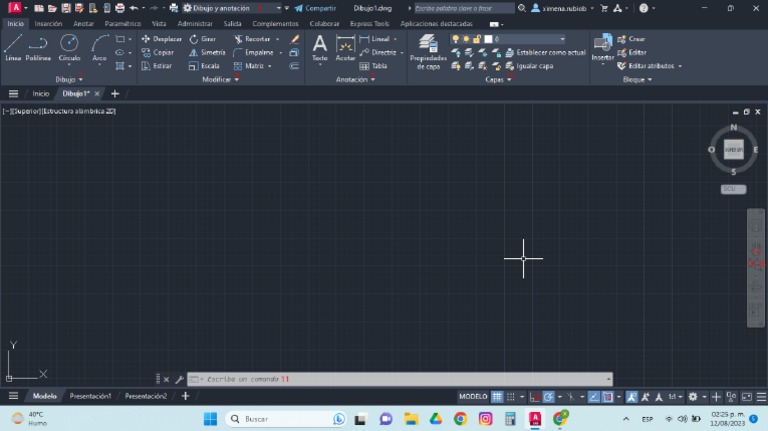
Task: Open Propiedades de capa panel
Action: coord(428,51)
